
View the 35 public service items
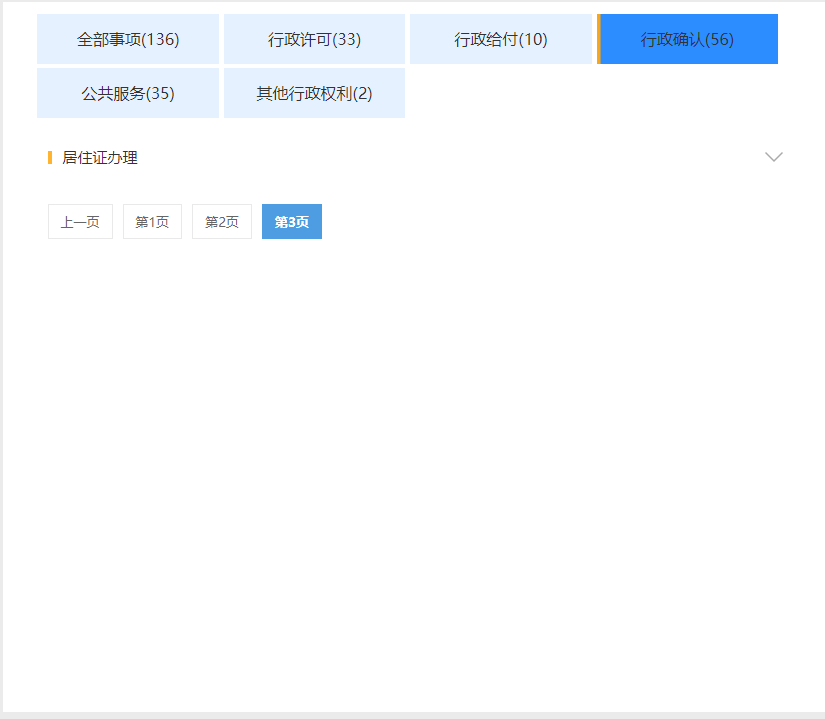(128, 94)
